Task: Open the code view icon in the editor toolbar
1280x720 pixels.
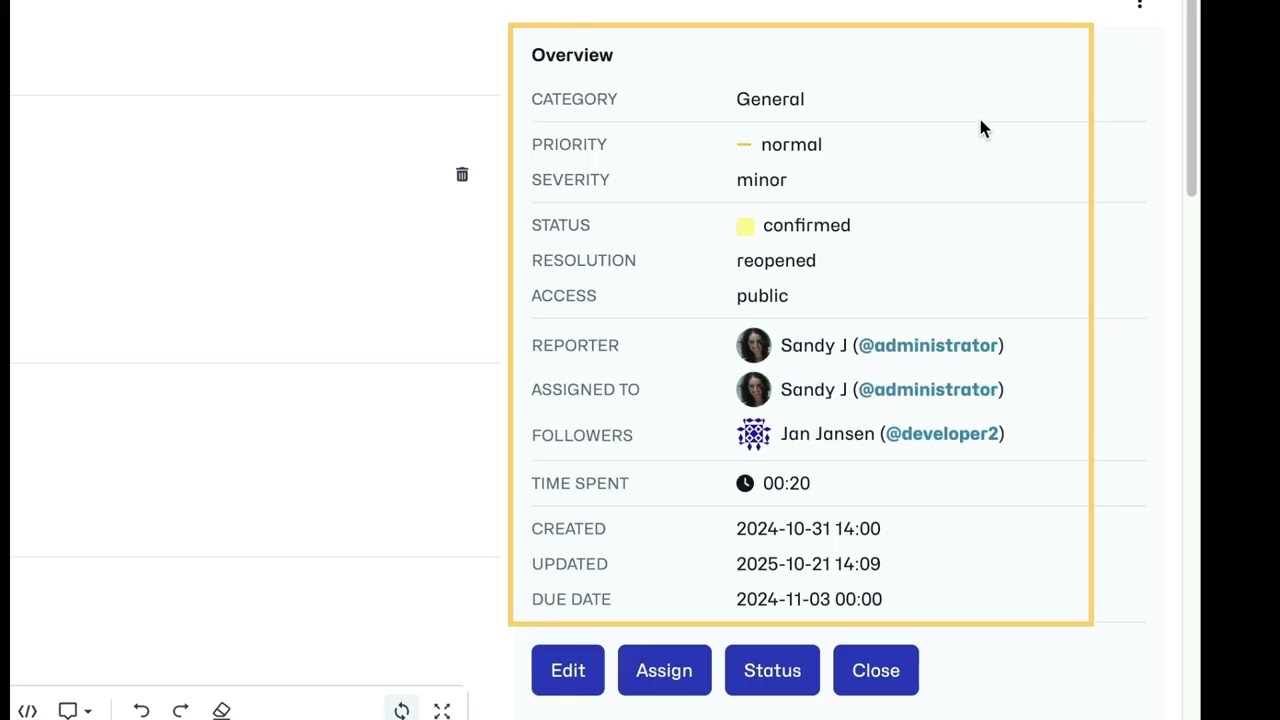Action: 27,711
